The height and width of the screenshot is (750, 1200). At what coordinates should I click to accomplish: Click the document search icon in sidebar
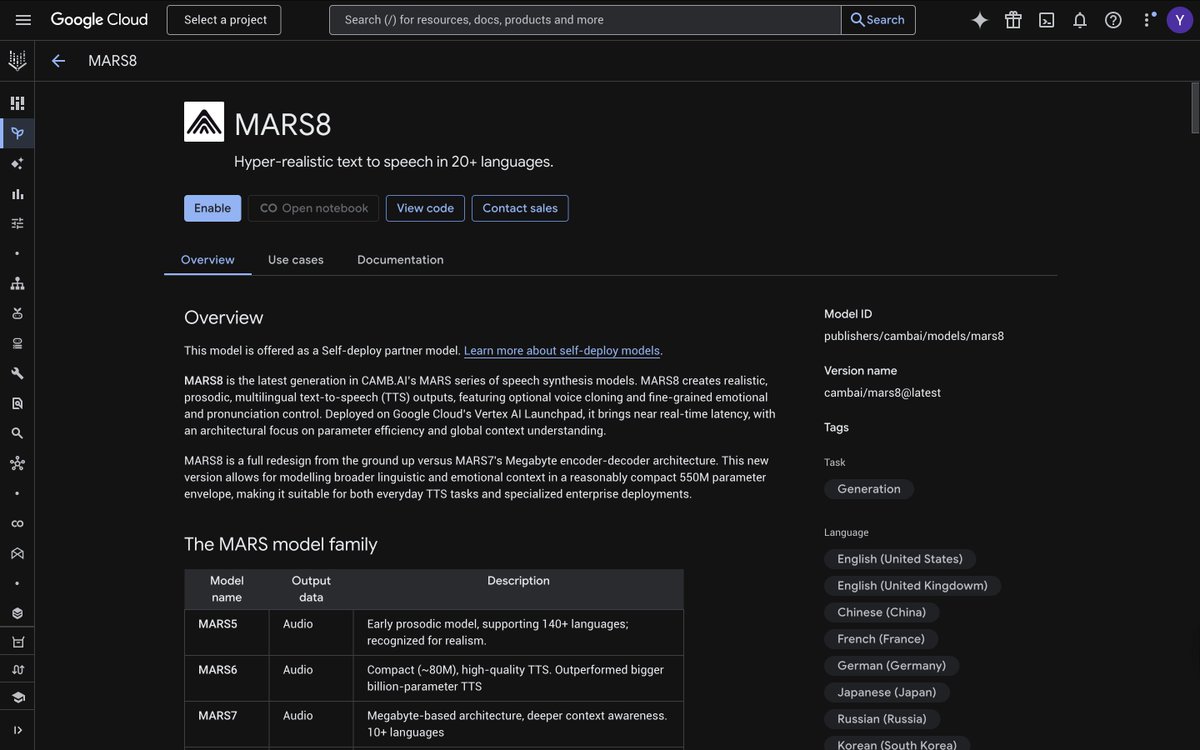pyautogui.click(x=17, y=403)
